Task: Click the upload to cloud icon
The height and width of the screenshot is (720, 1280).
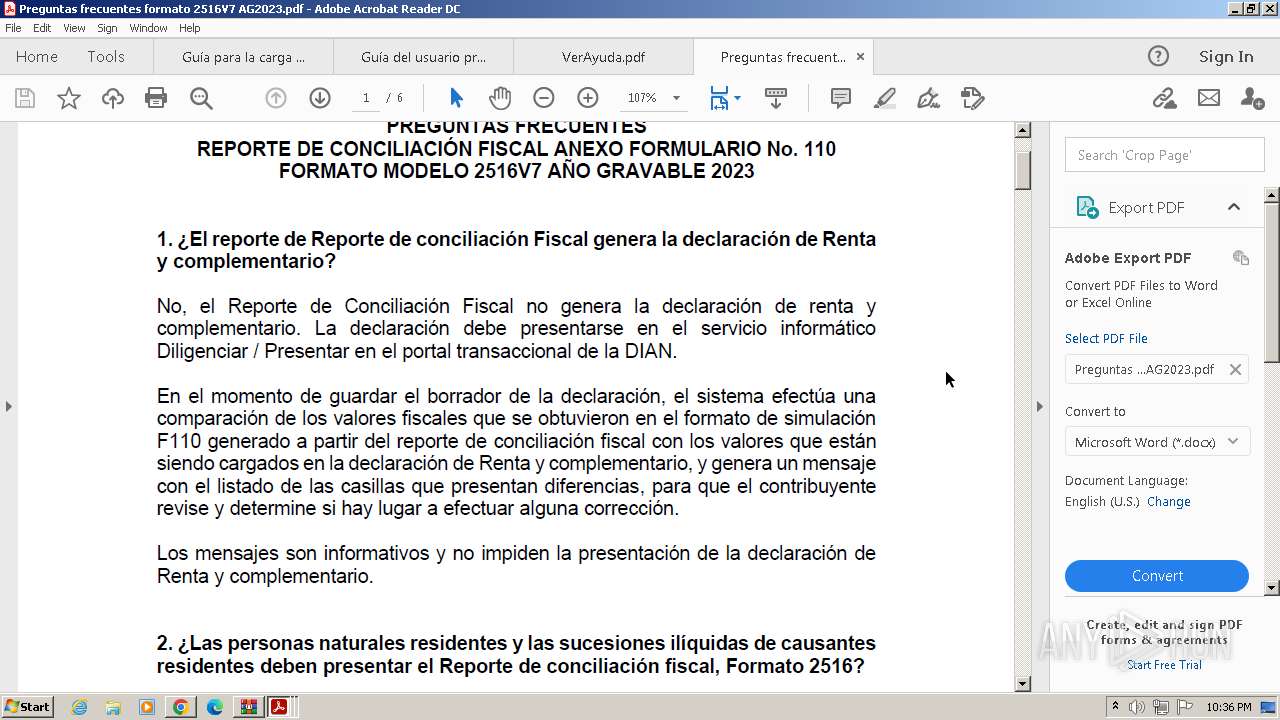Action: [x=113, y=98]
